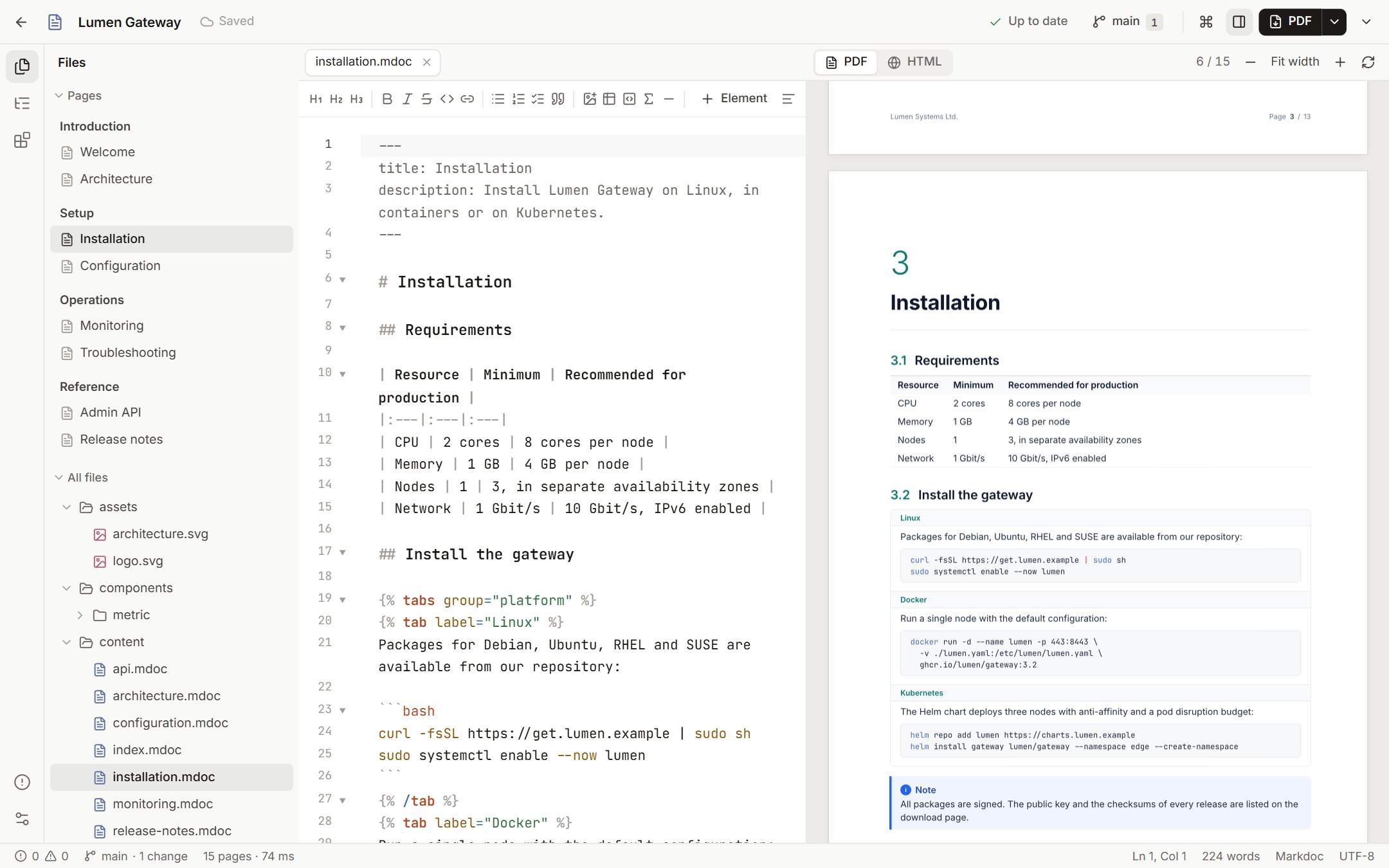1389x868 pixels.
Task: Click the Element insert button
Action: tap(734, 98)
